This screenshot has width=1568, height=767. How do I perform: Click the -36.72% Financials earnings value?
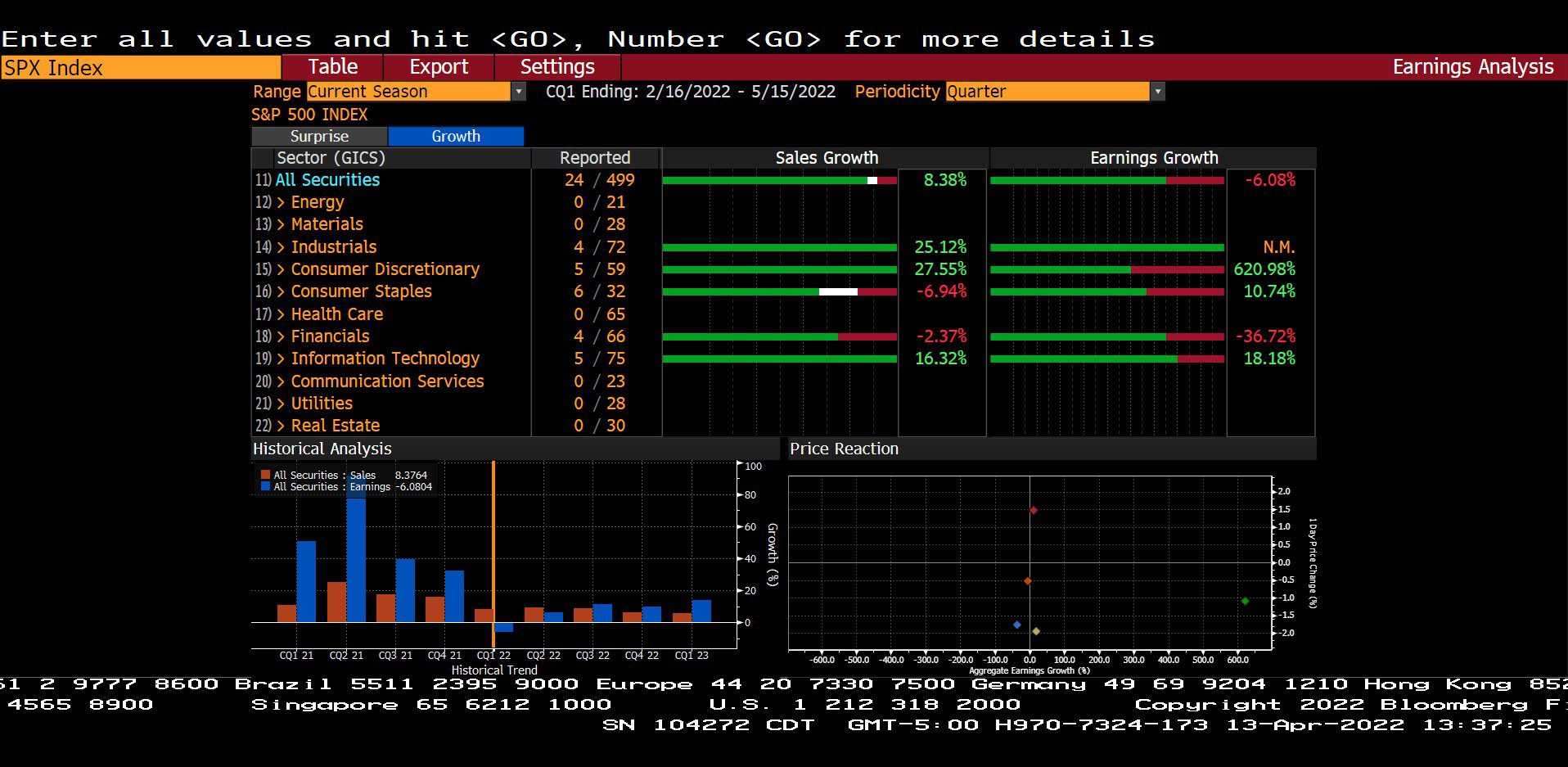(x=1265, y=336)
